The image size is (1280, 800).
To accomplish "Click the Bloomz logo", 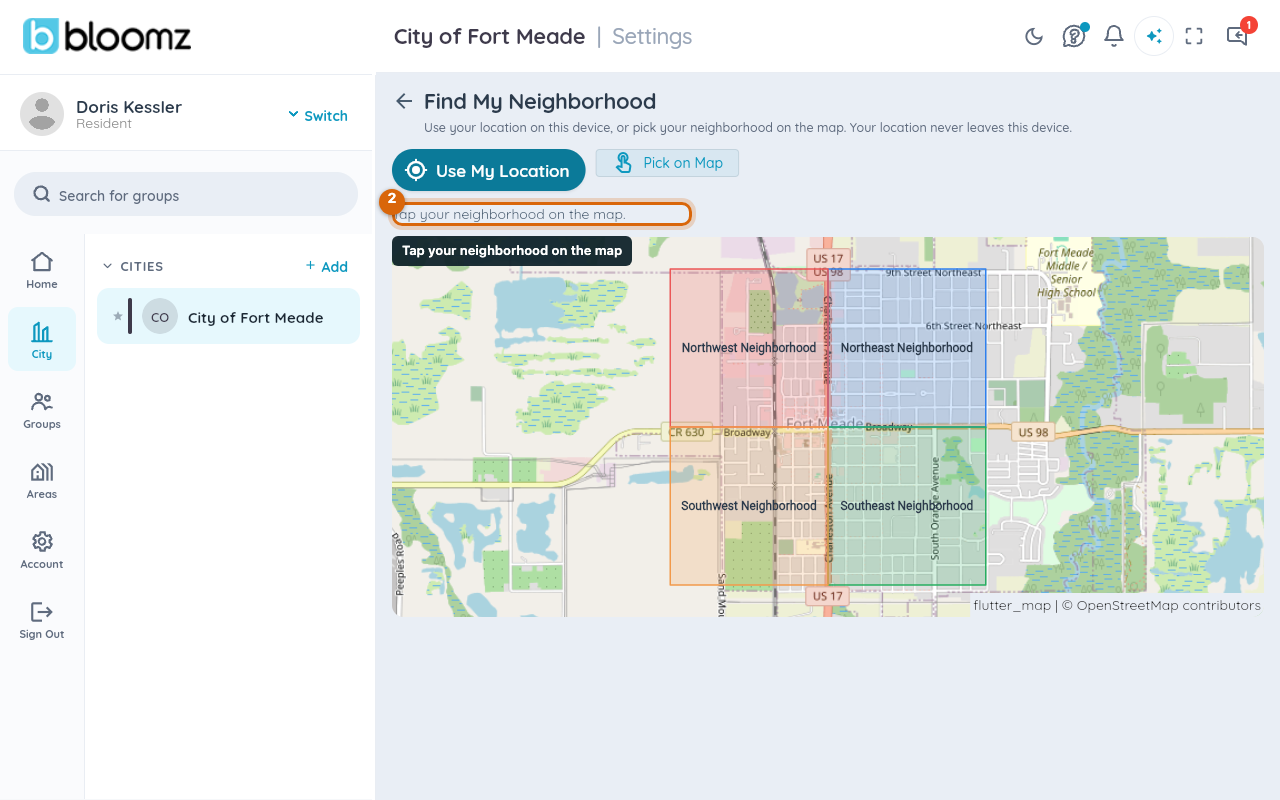I will coord(107,36).
